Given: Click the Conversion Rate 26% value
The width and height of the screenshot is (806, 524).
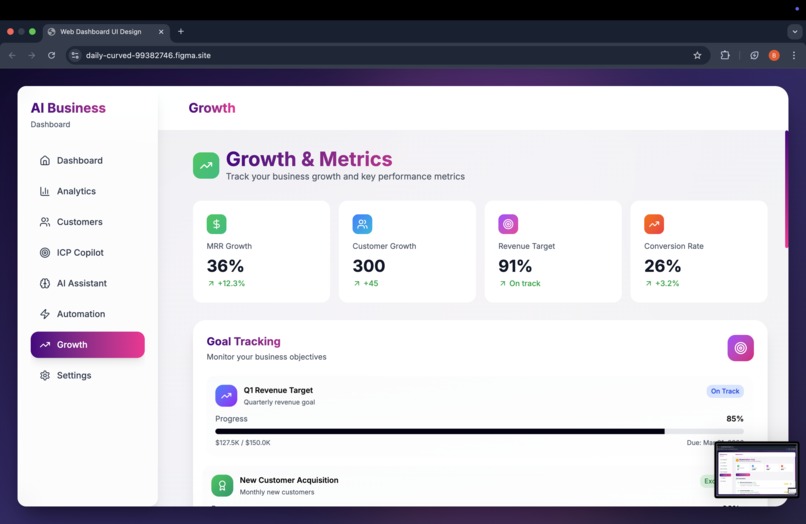Looking at the screenshot, I should pyautogui.click(x=663, y=266).
